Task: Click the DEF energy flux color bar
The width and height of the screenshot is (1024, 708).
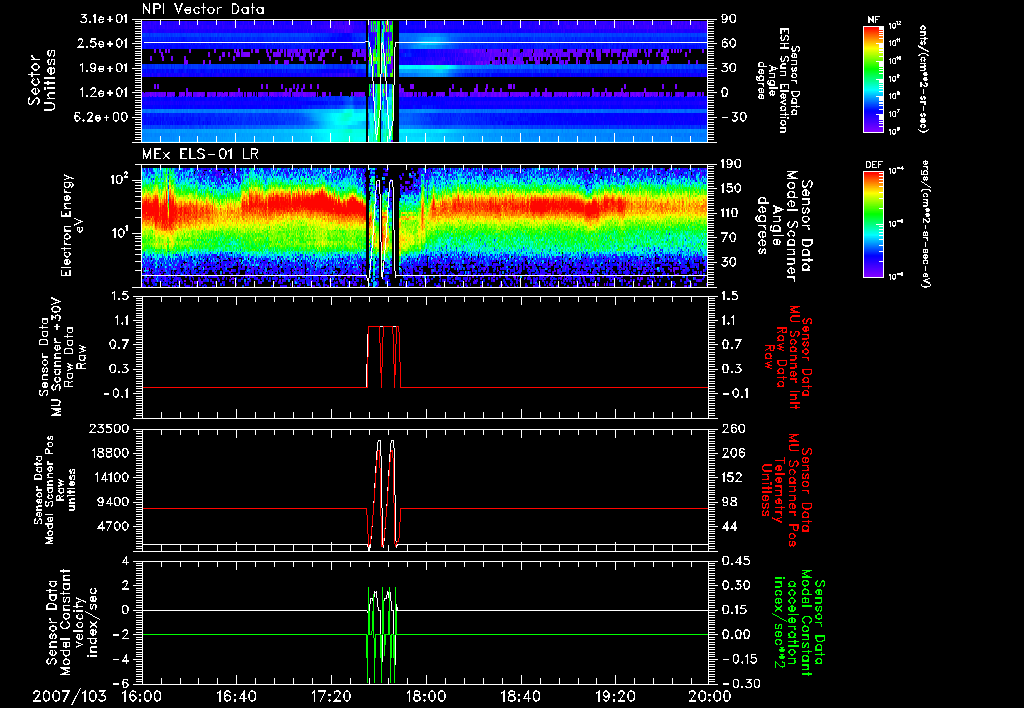Action: [874, 224]
